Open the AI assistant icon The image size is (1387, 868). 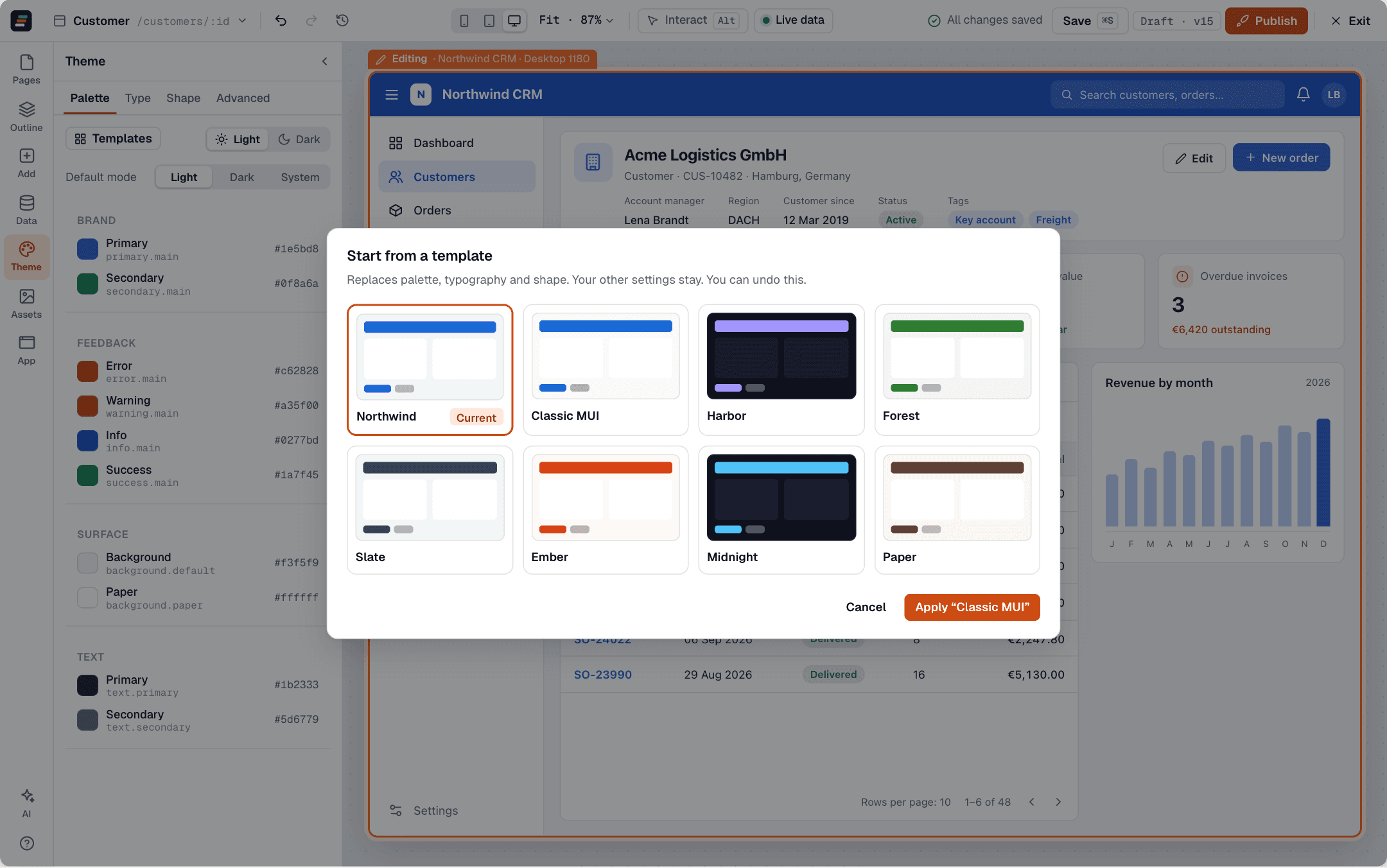tap(26, 803)
